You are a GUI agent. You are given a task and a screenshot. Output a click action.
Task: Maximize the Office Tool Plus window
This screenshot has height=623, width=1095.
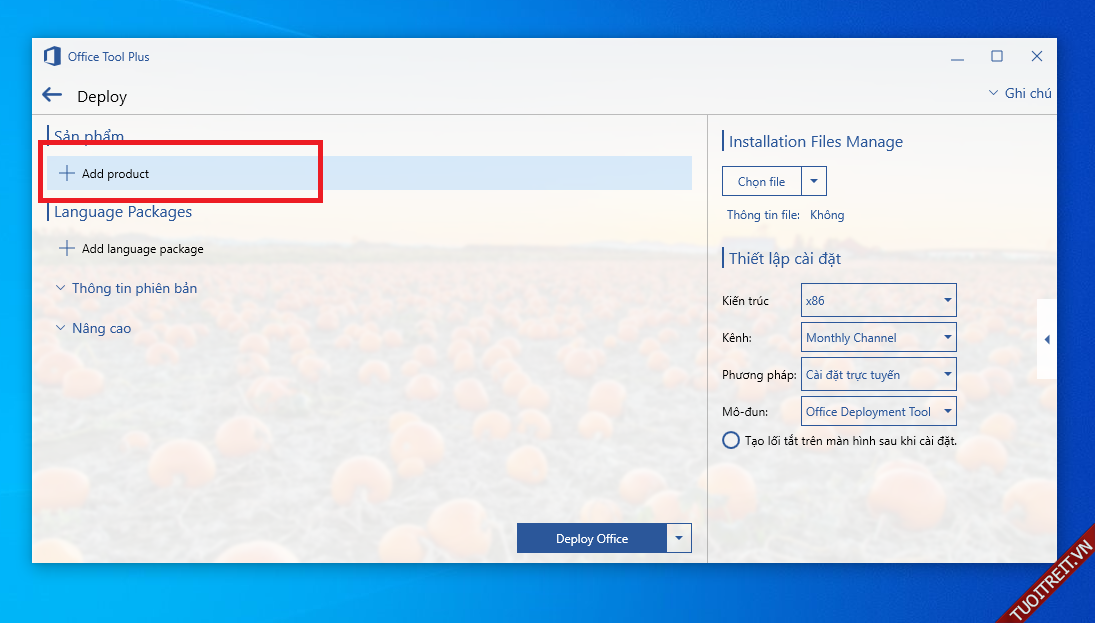pos(996,57)
